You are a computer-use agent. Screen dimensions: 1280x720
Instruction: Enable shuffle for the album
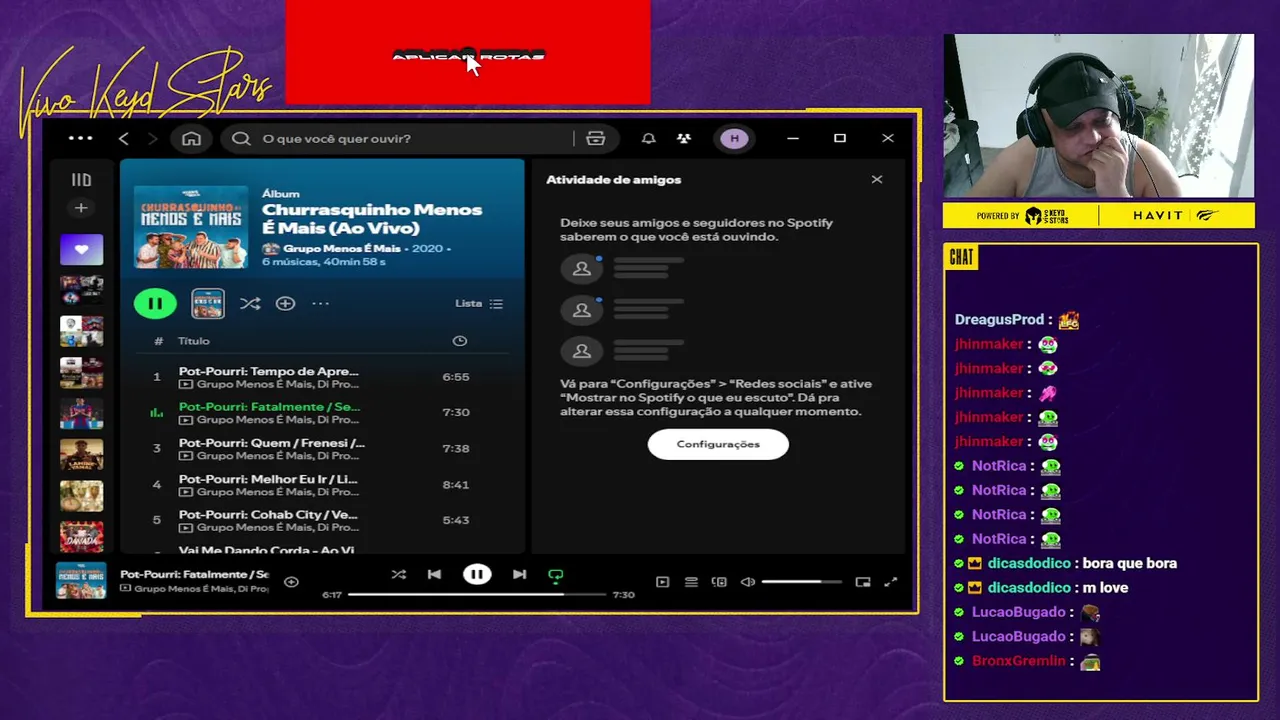click(250, 303)
